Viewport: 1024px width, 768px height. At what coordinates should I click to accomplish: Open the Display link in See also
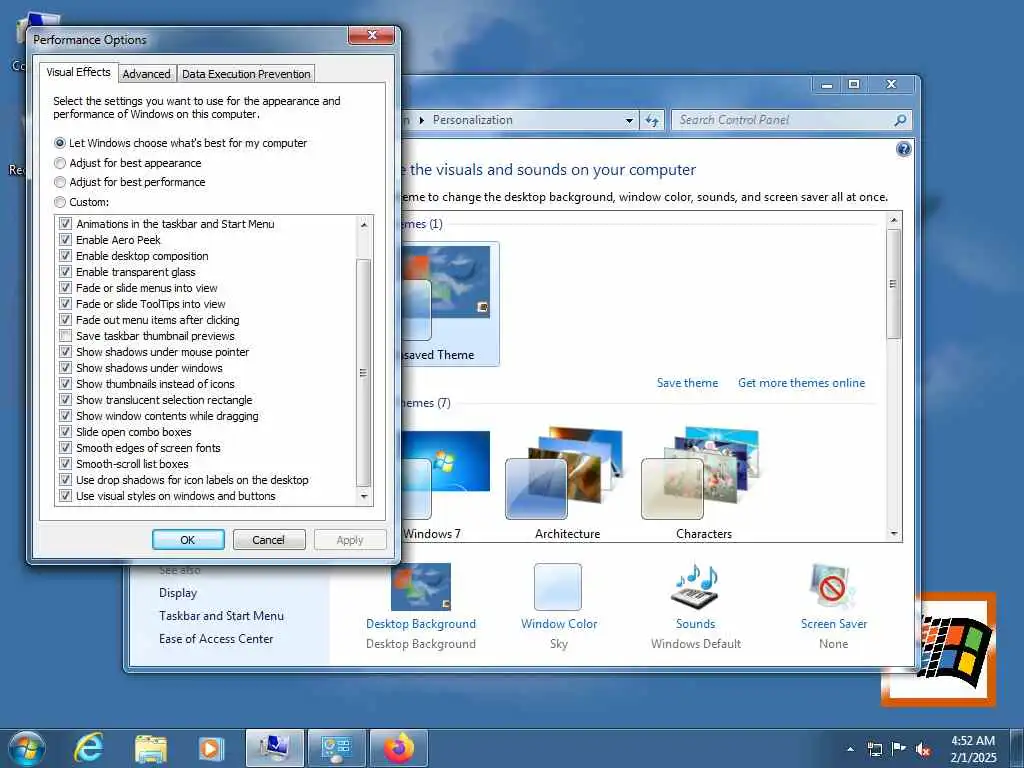pyautogui.click(x=178, y=593)
